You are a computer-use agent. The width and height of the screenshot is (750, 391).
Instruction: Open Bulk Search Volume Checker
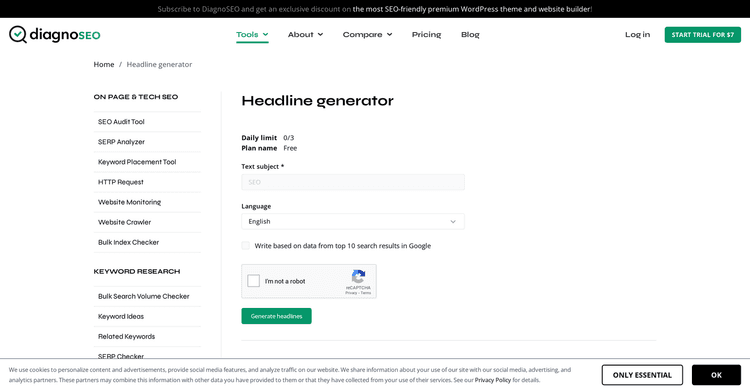(143, 296)
